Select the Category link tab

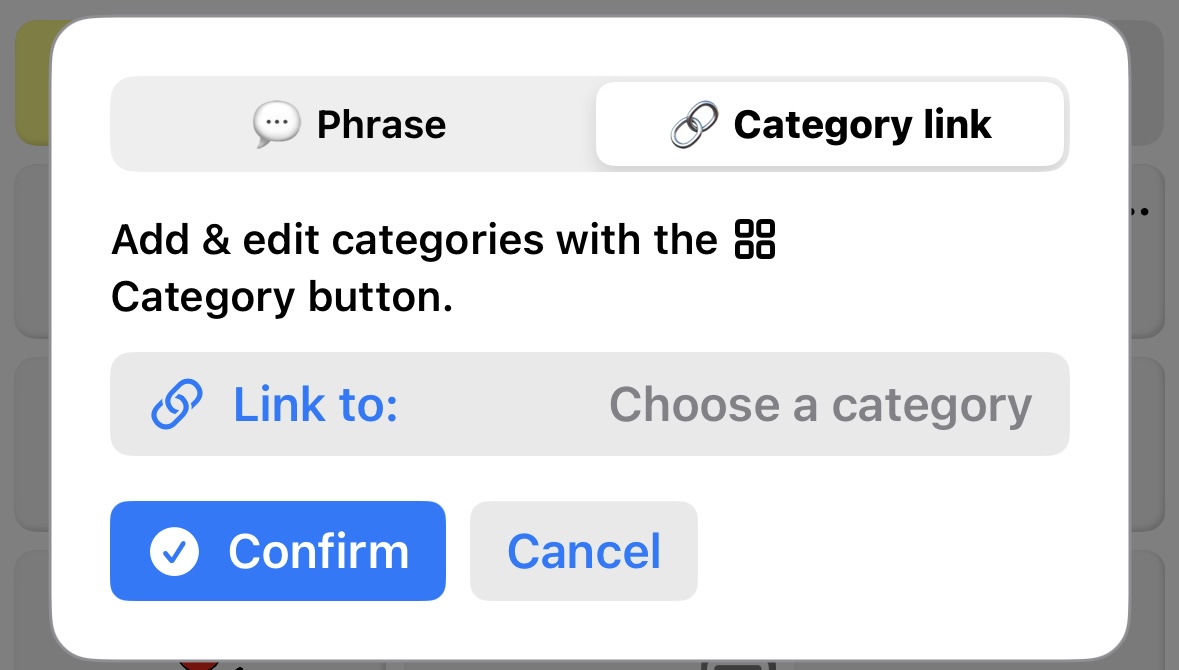click(x=830, y=125)
